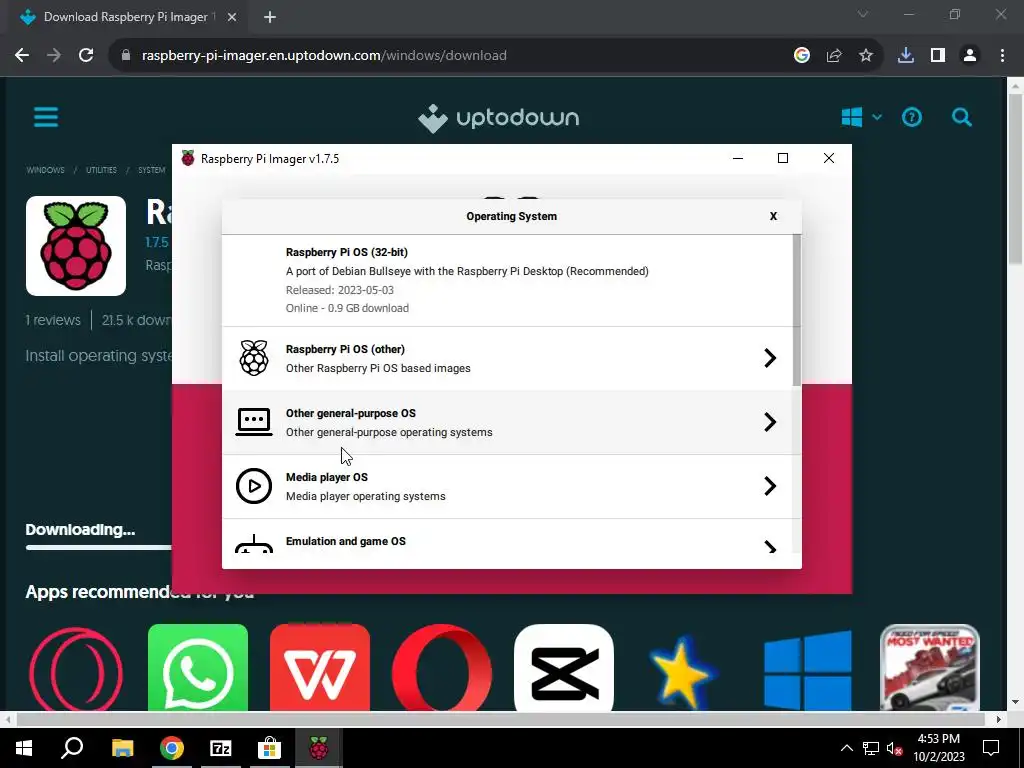Click the UTILITIES breadcrumb link
The width and height of the screenshot is (1024, 768).
[101, 170]
